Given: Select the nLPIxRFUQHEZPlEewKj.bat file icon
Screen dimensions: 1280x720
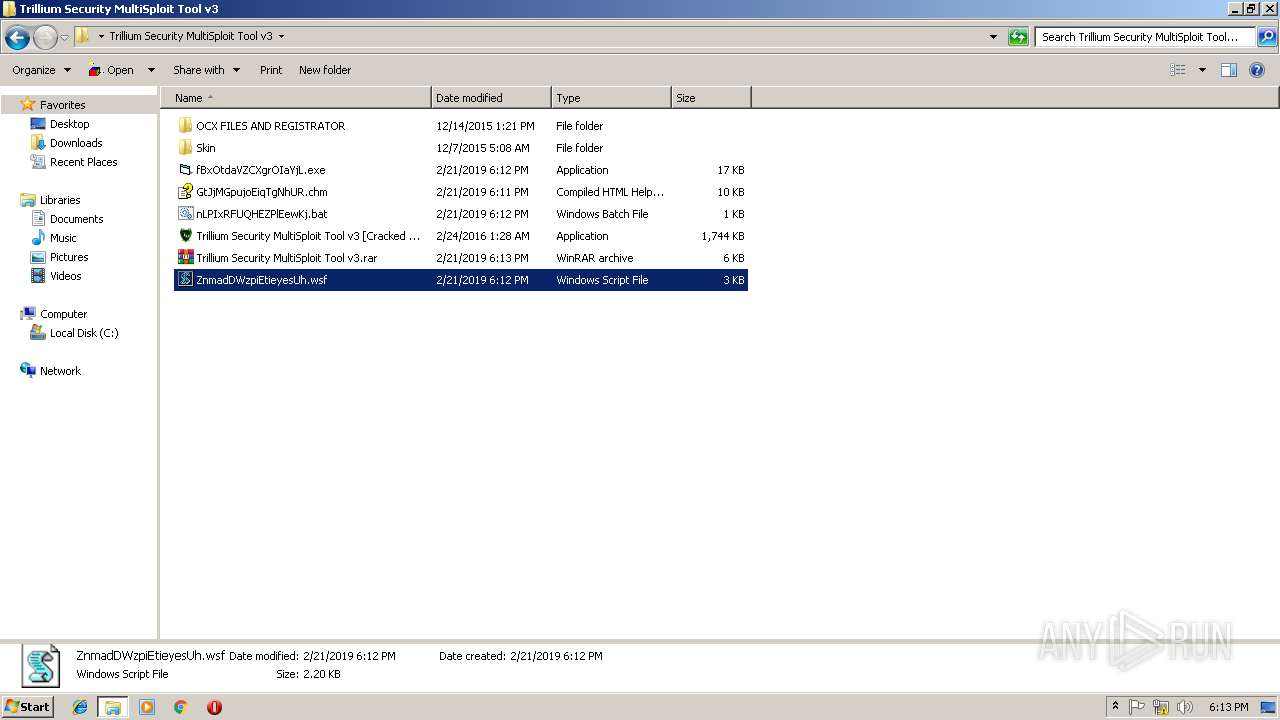Looking at the screenshot, I should (185, 214).
